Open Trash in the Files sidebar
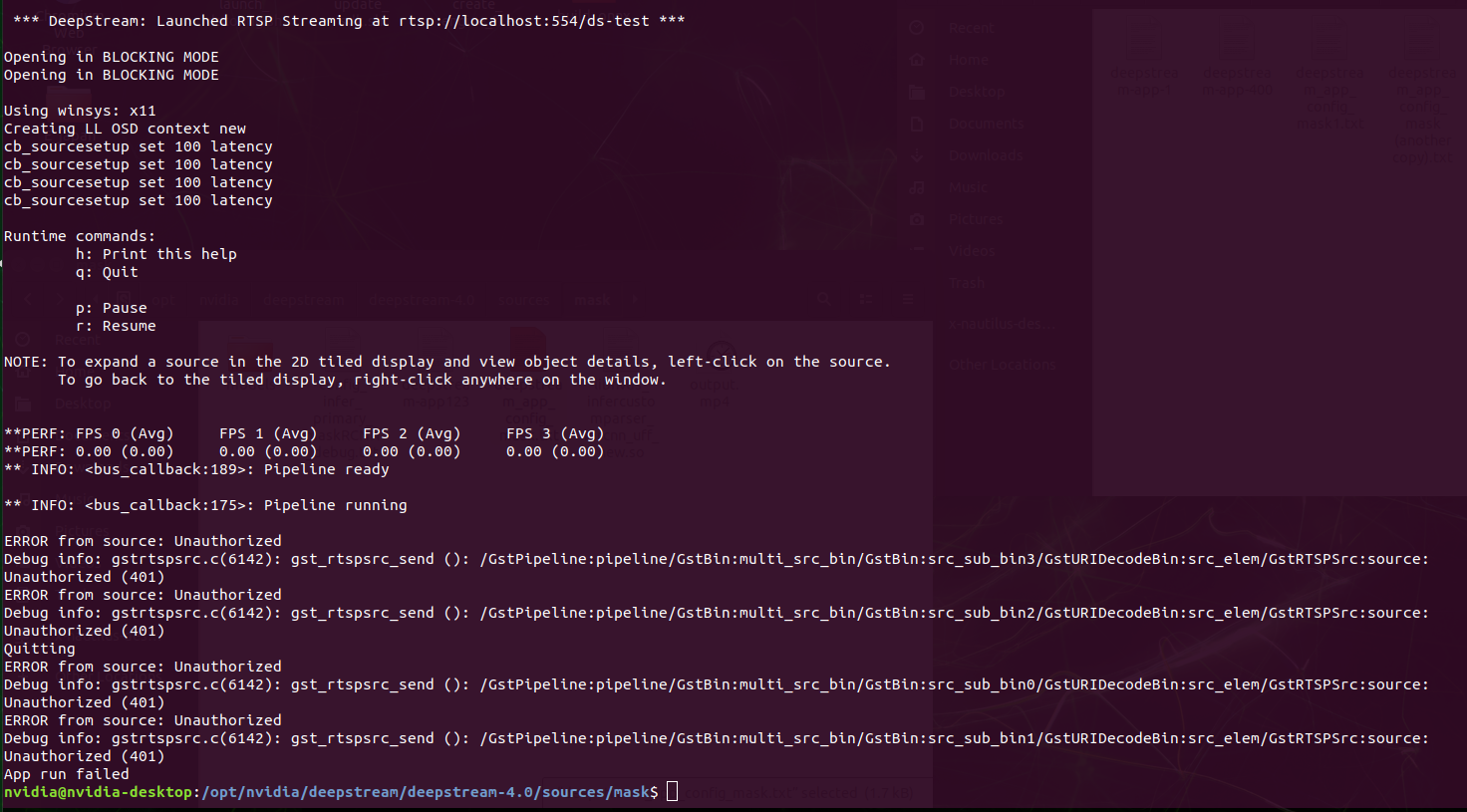This screenshot has height=812, width=1467. (x=967, y=283)
